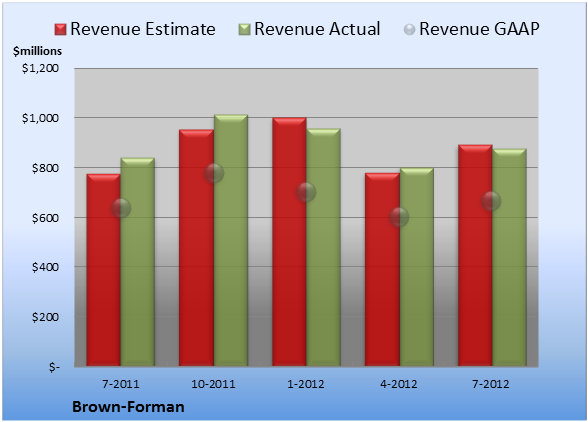Click the GAAP sphere marker for 7-2012
Image resolution: width=588 pixels, height=422 pixels.
(491, 201)
